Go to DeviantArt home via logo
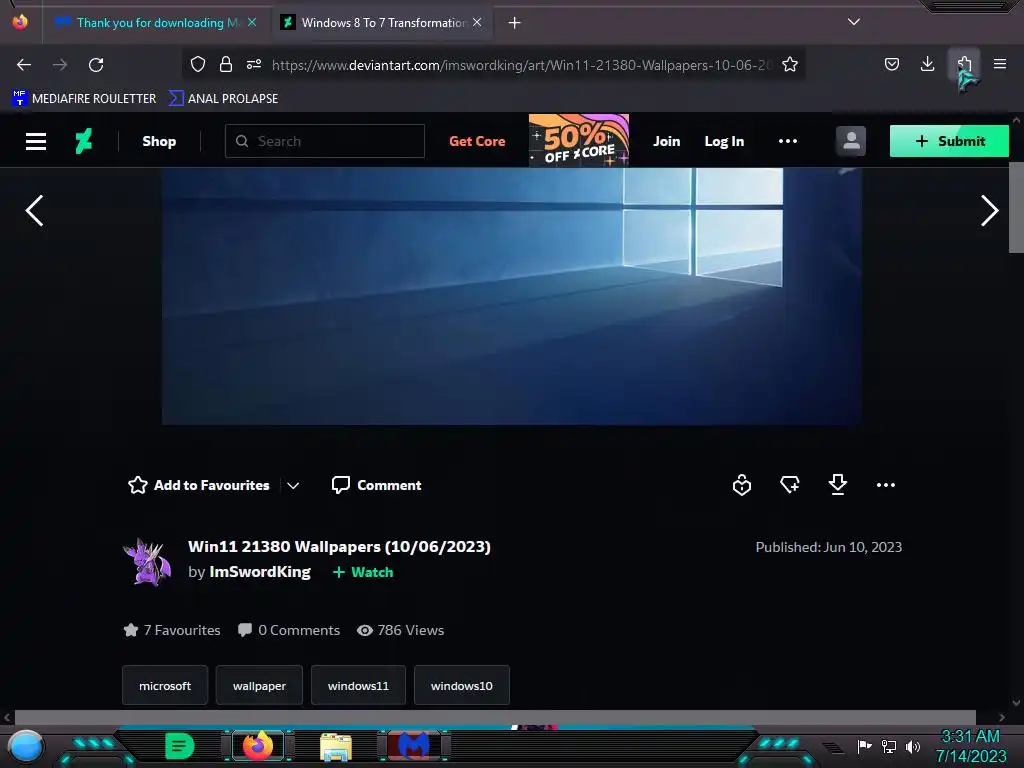Screen dimensions: 1024x768 [84, 141]
